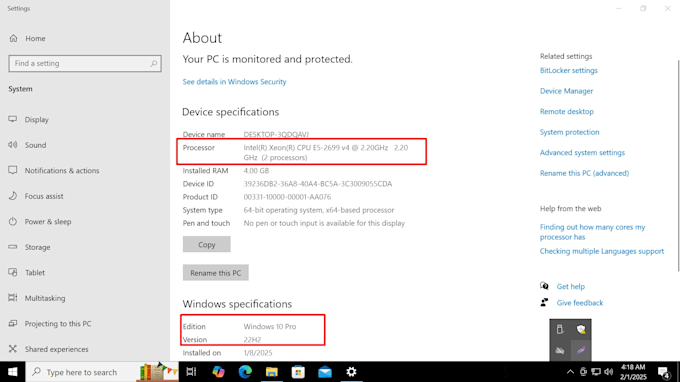The image size is (680, 382).
Task: Open the network icon in system tray
Action: click(x=596, y=372)
